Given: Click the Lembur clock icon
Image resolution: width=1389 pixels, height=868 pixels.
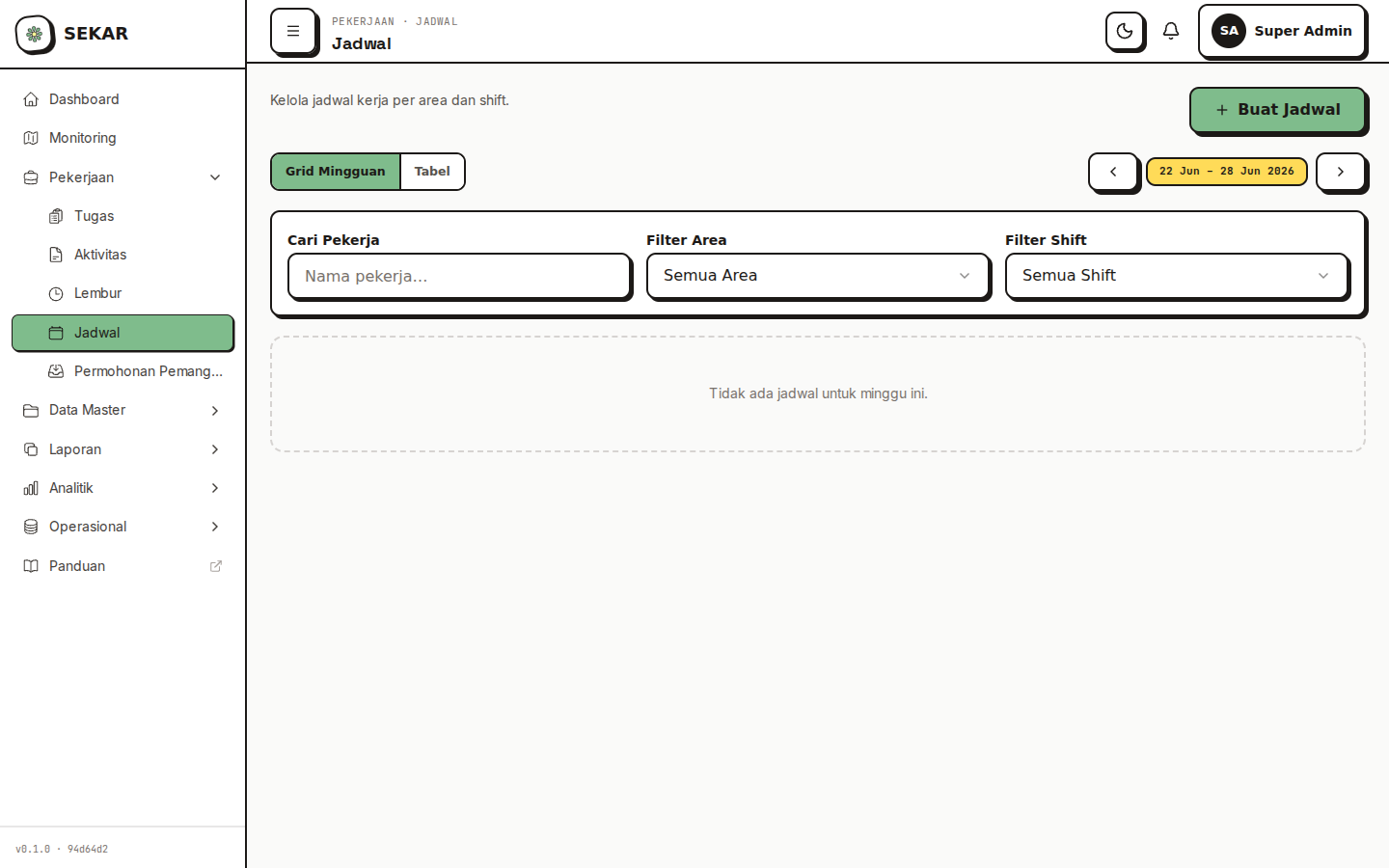Looking at the screenshot, I should (56, 293).
